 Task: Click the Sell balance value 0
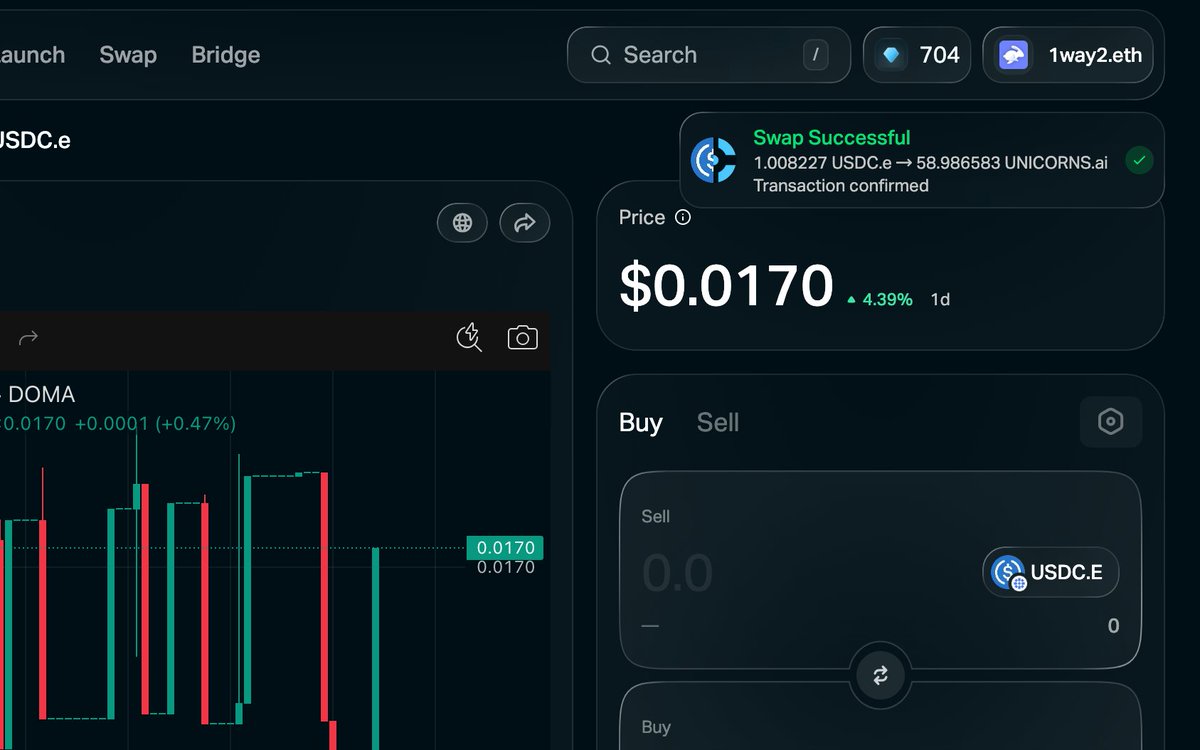point(1113,626)
